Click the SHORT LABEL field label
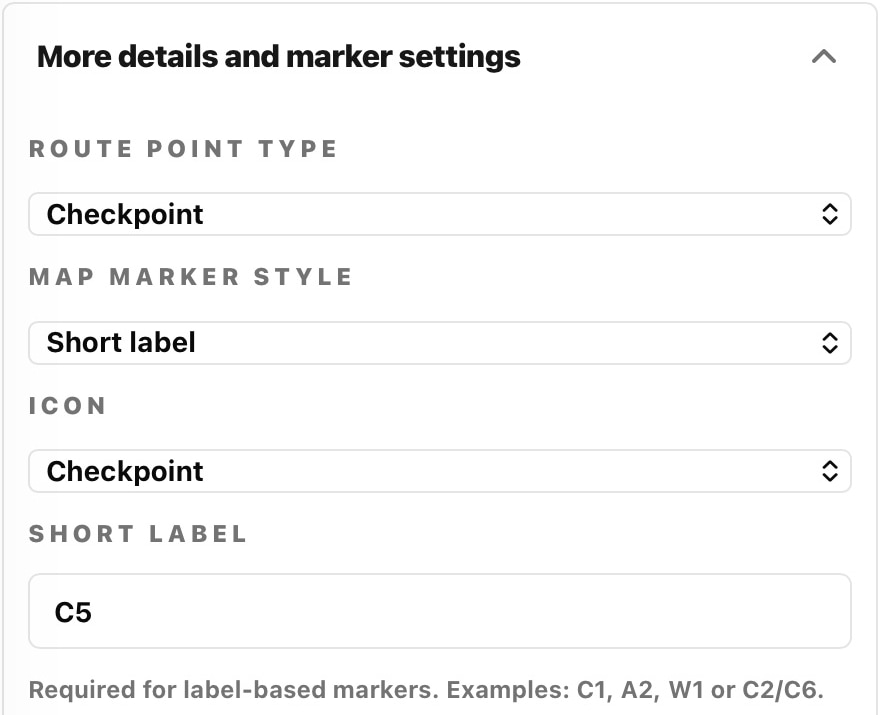Screen dimensions: 880x715 click(138, 534)
